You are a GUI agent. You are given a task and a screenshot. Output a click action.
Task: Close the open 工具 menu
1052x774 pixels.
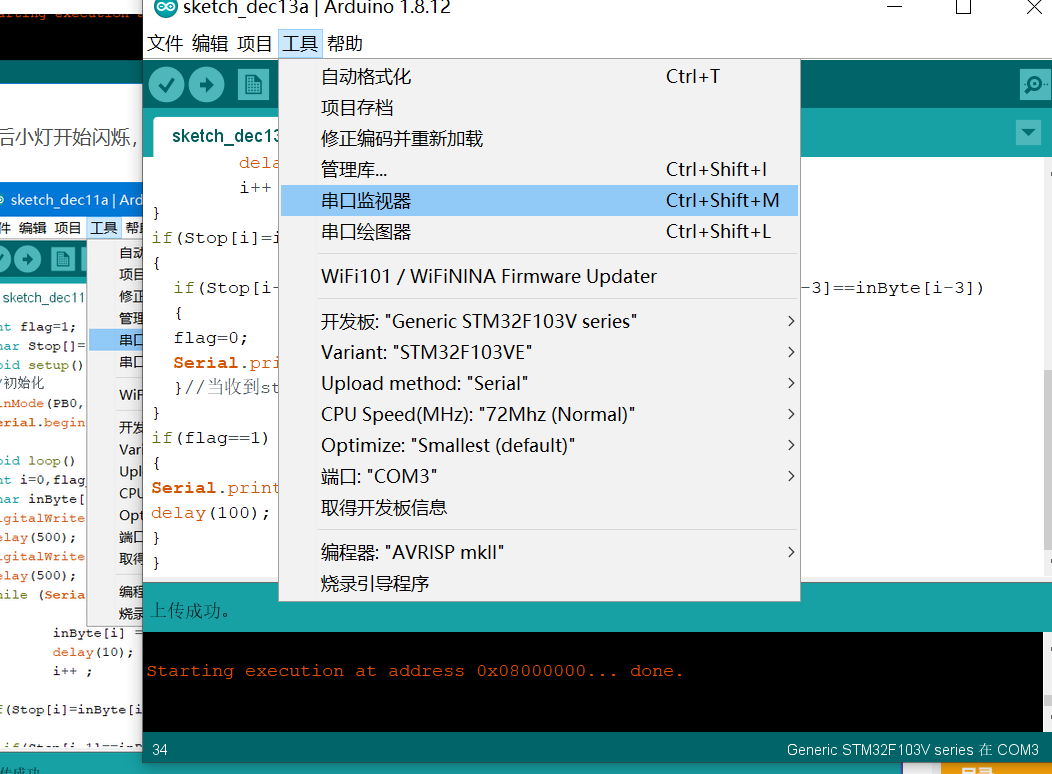(300, 44)
